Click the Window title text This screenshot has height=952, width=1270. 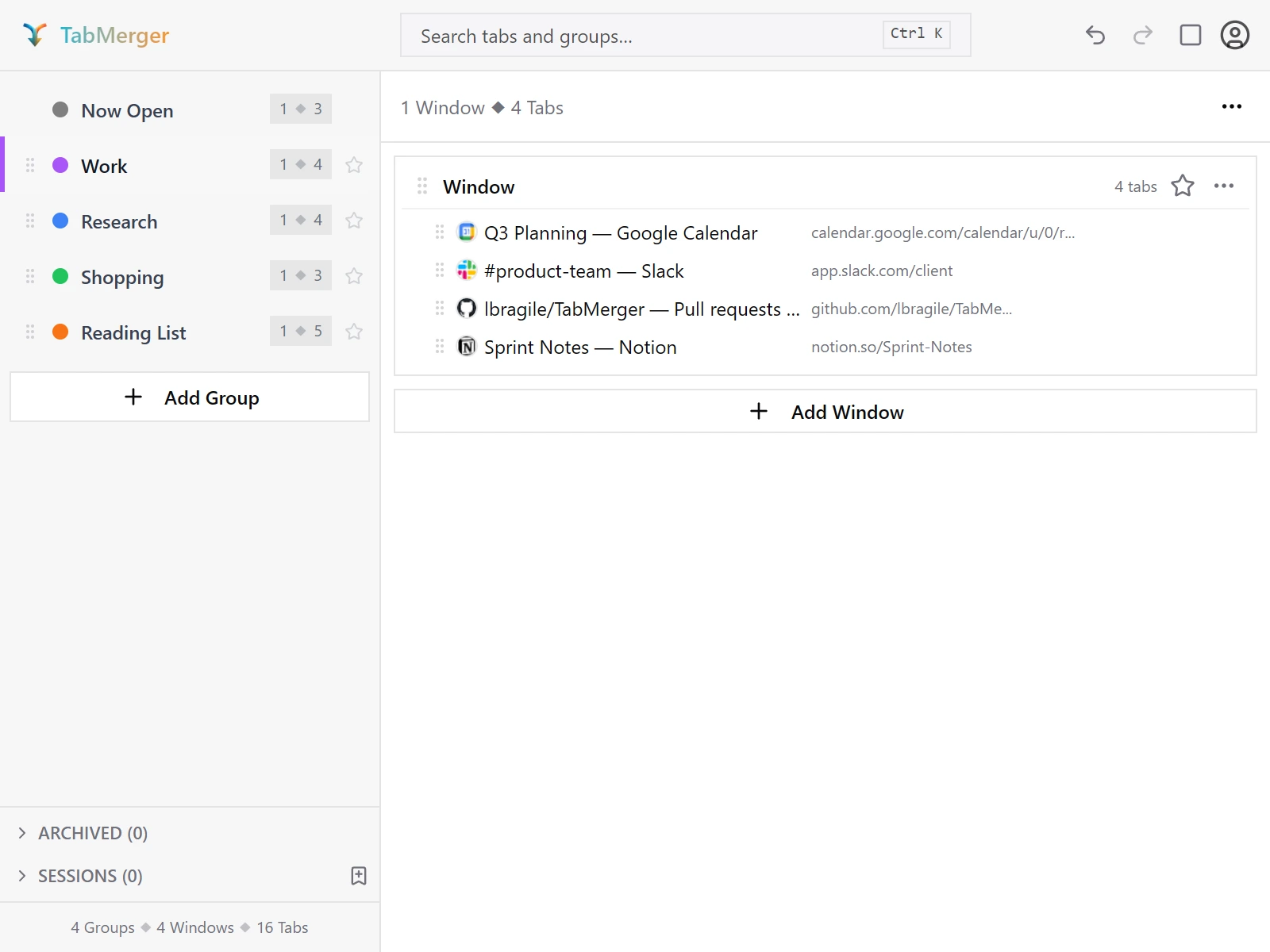tap(479, 186)
